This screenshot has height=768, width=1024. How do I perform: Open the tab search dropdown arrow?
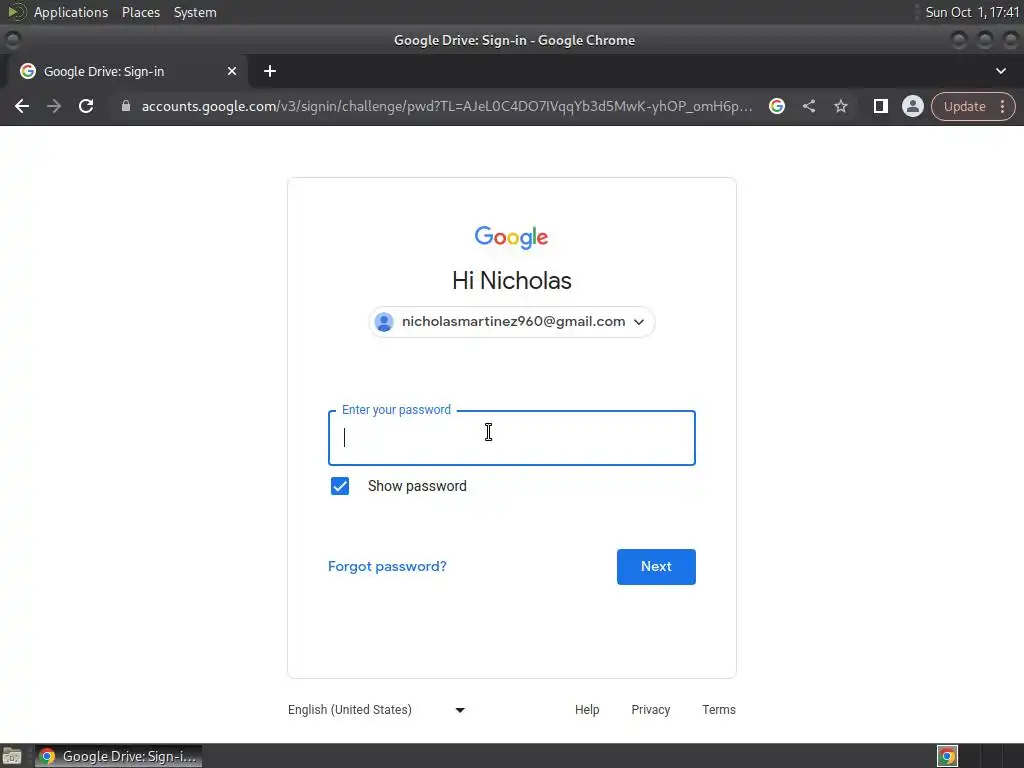tap(1000, 71)
